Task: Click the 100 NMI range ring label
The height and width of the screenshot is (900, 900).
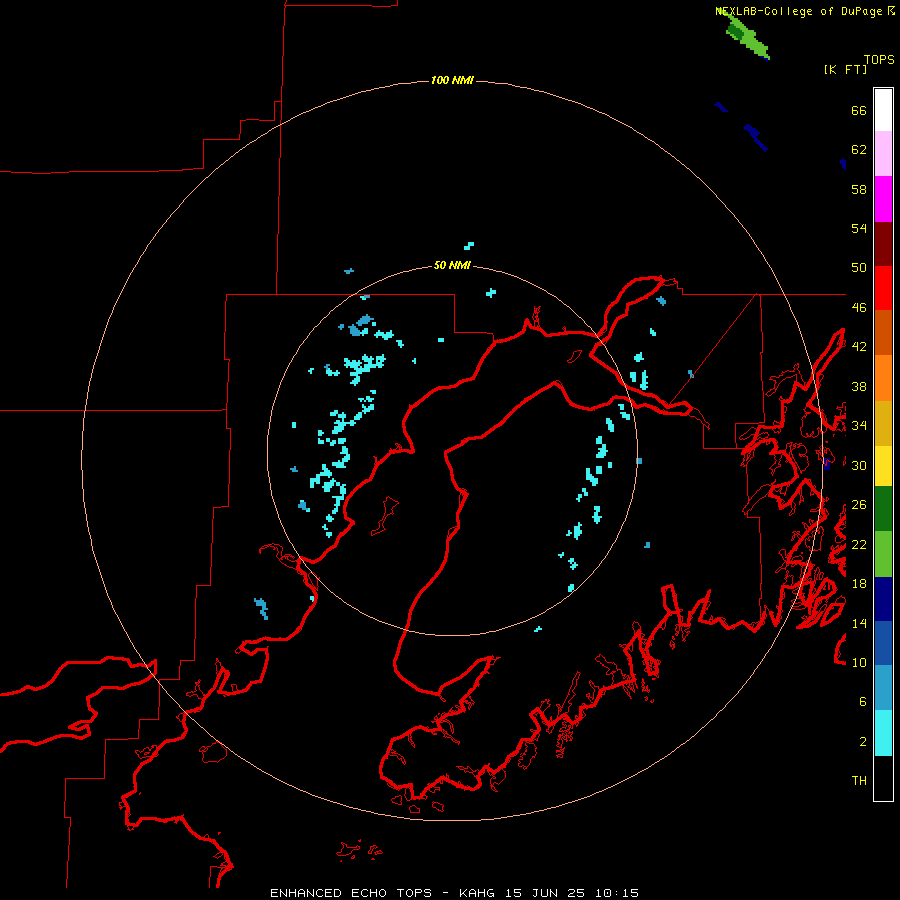Action: (452, 80)
